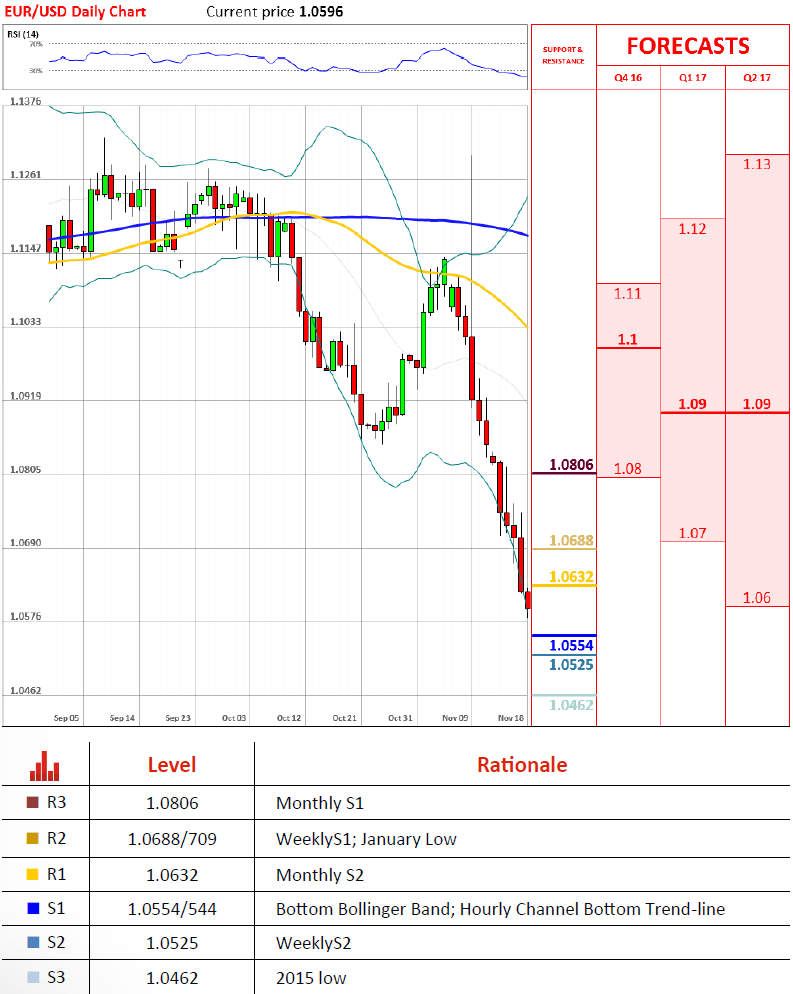The height and width of the screenshot is (994, 793).
Task: Click the Nov 09 date axis label
Action: pyautogui.click(x=455, y=718)
